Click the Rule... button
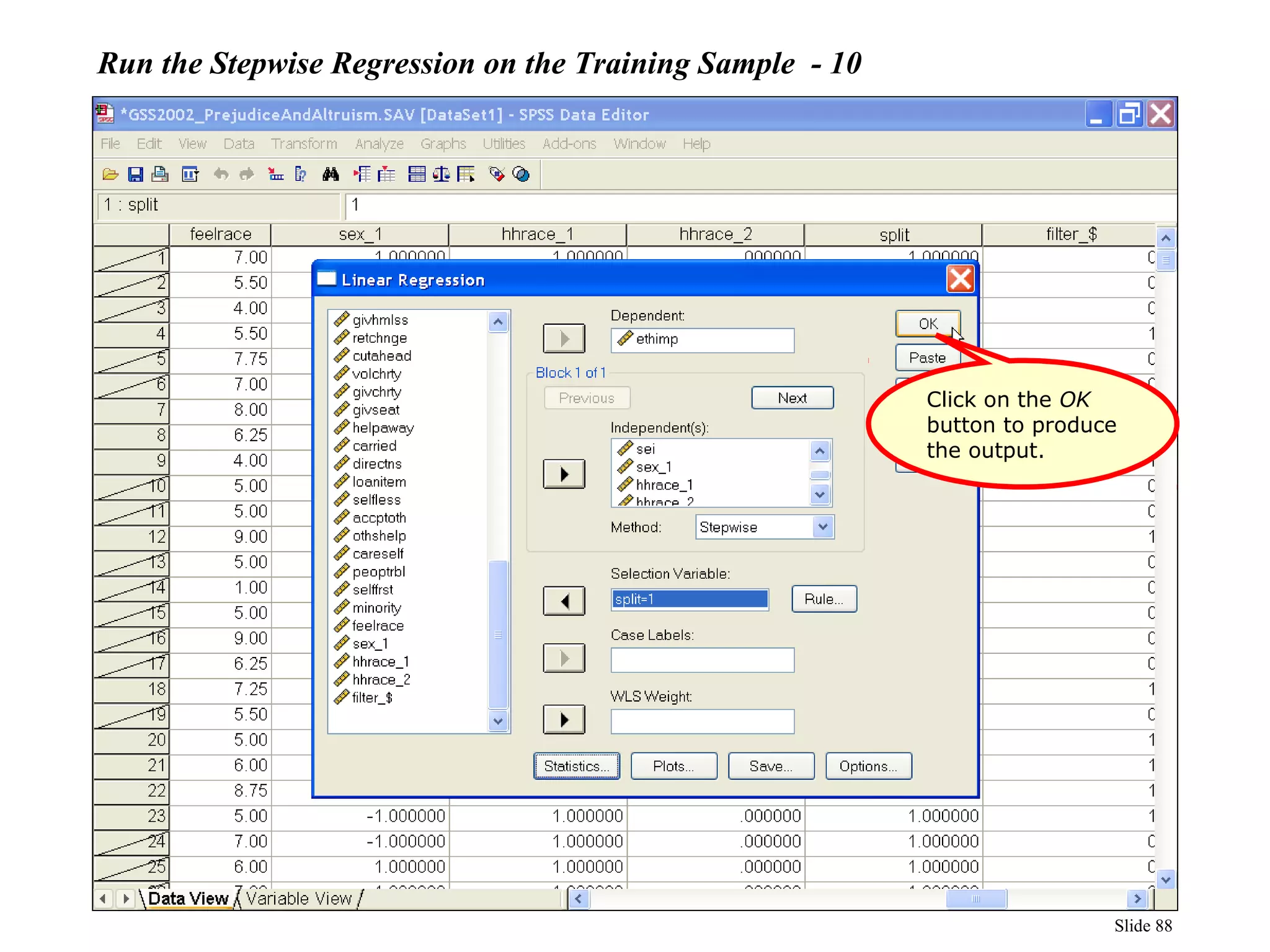The height and width of the screenshot is (952, 1270). point(824,599)
